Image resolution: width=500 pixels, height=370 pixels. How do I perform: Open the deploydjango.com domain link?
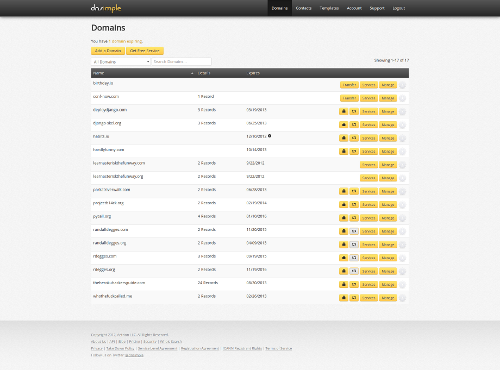[x=110, y=110]
